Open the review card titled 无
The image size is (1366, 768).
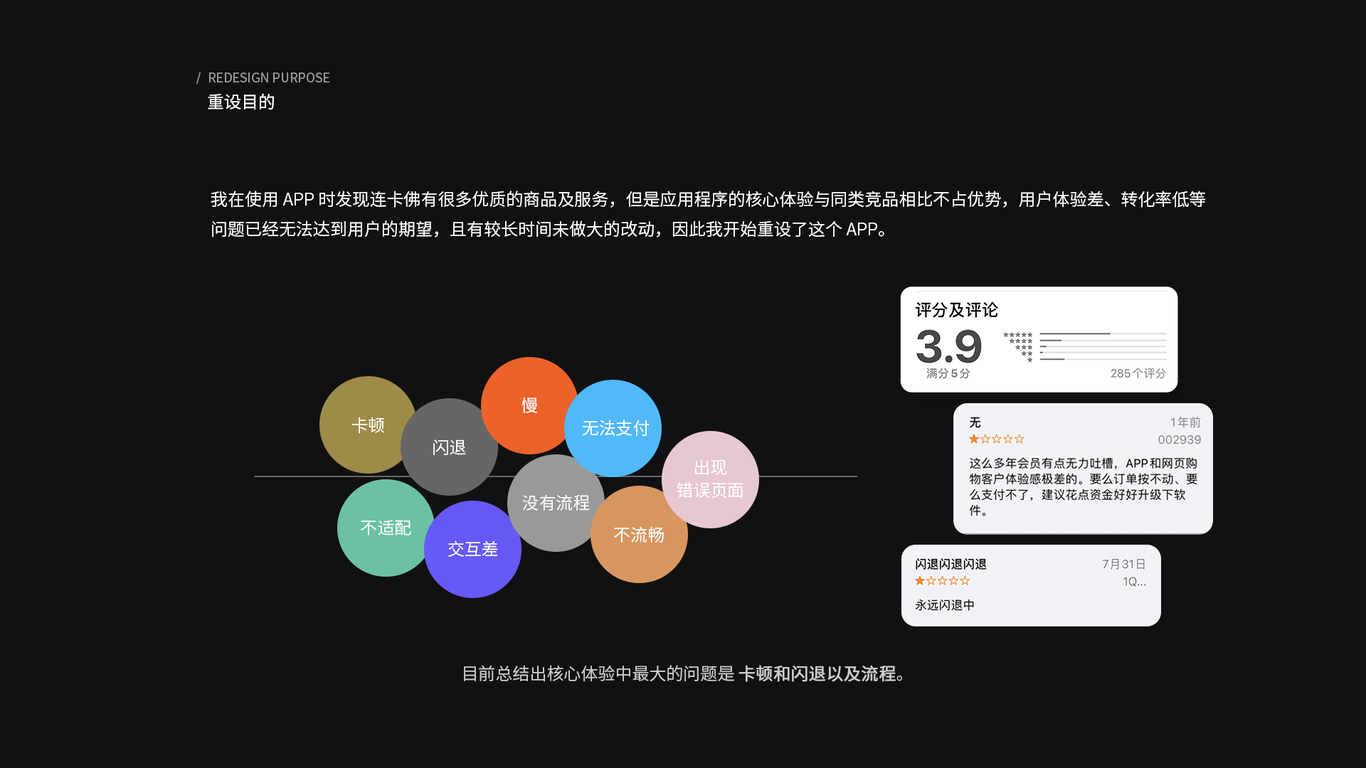1083,468
